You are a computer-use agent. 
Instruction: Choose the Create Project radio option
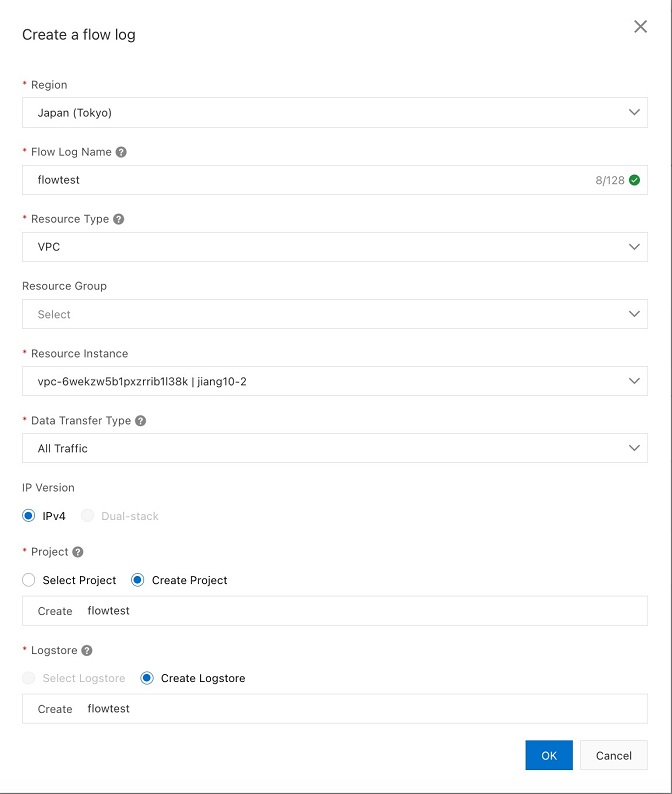[x=138, y=580]
